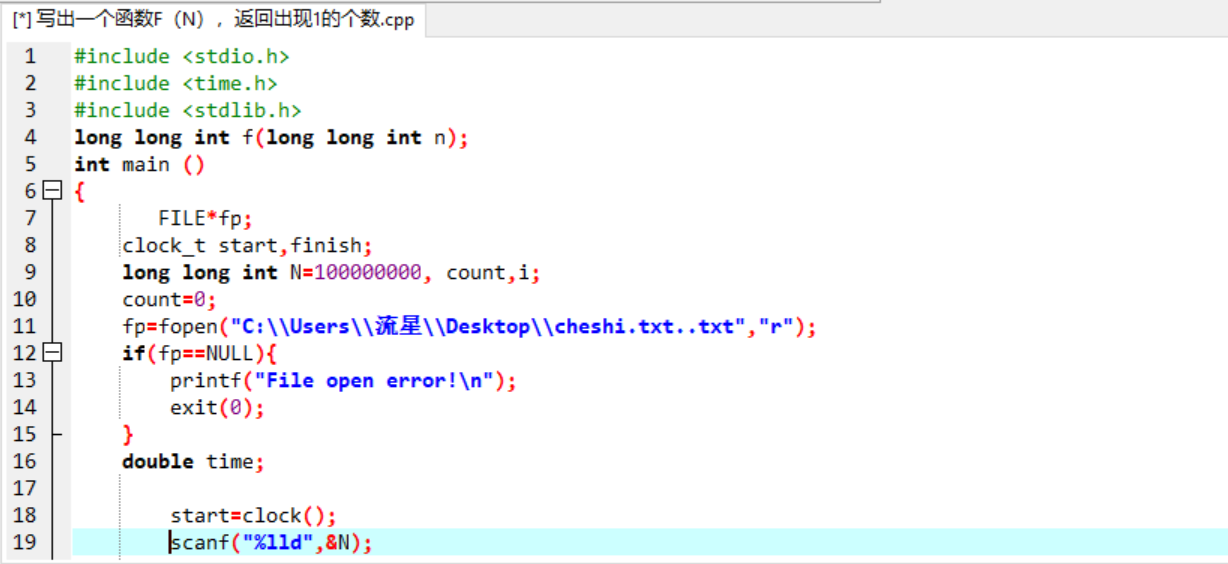Image resolution: width=1228 pixels, height=564 pixels.
Task: Click the closing brace on line 15
Action: (128, 434)
